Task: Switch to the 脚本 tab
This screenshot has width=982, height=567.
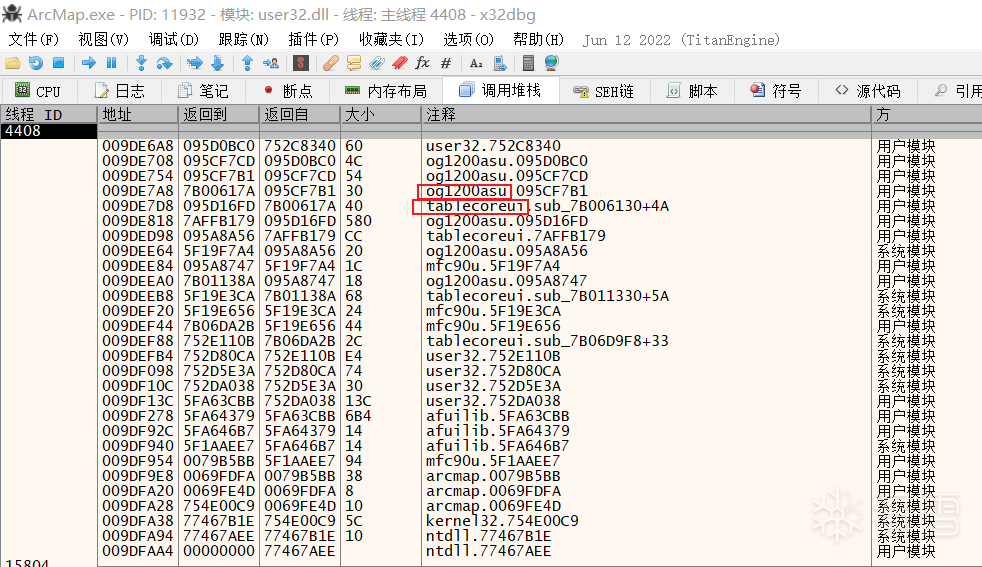Action: click(x=692, y=91)
